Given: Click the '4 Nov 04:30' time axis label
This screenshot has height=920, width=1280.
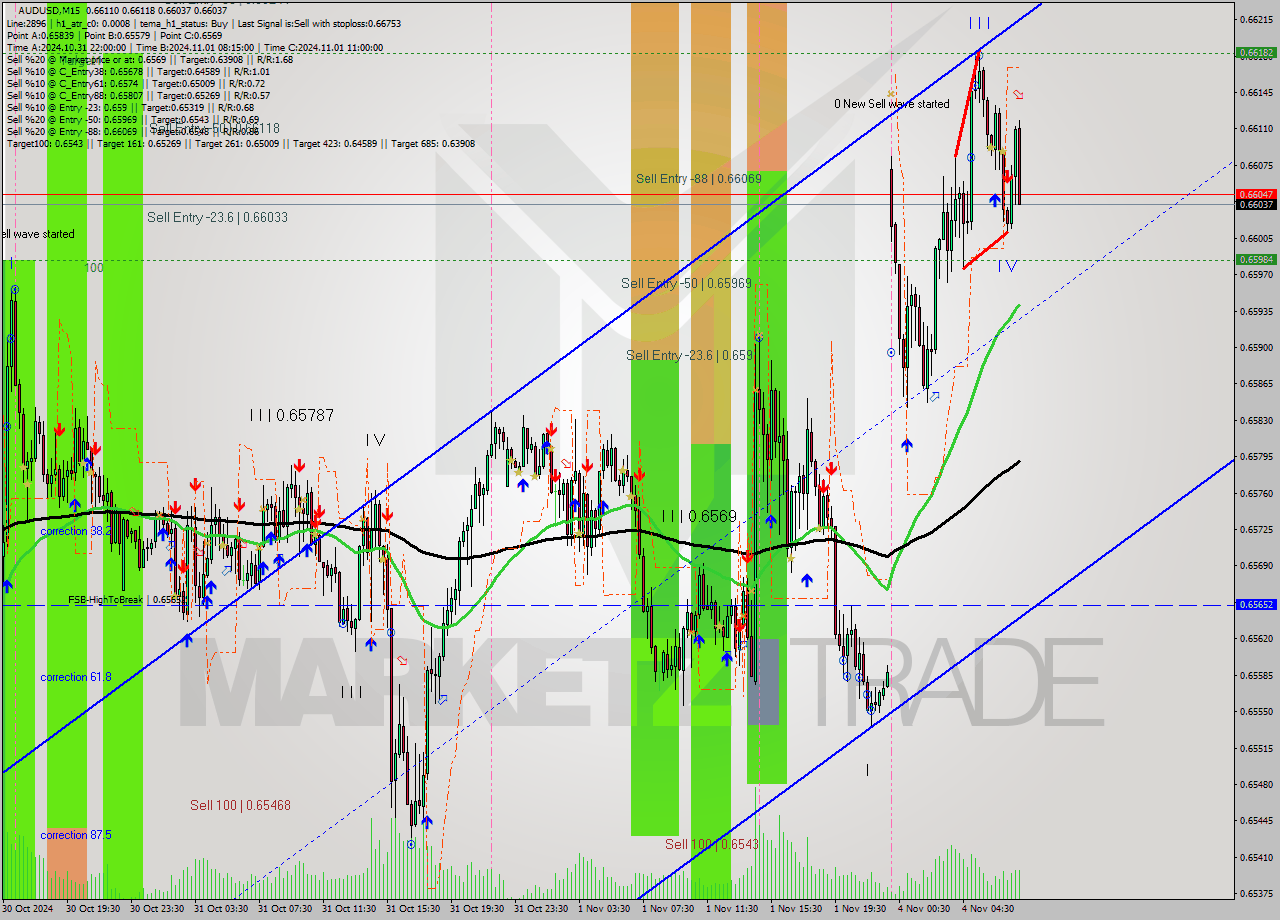Looking at the screenshot, I should pos(988,909).
